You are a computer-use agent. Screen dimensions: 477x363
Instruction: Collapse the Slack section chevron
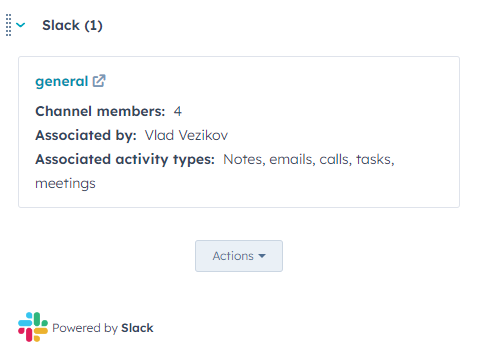pos(21,25)
